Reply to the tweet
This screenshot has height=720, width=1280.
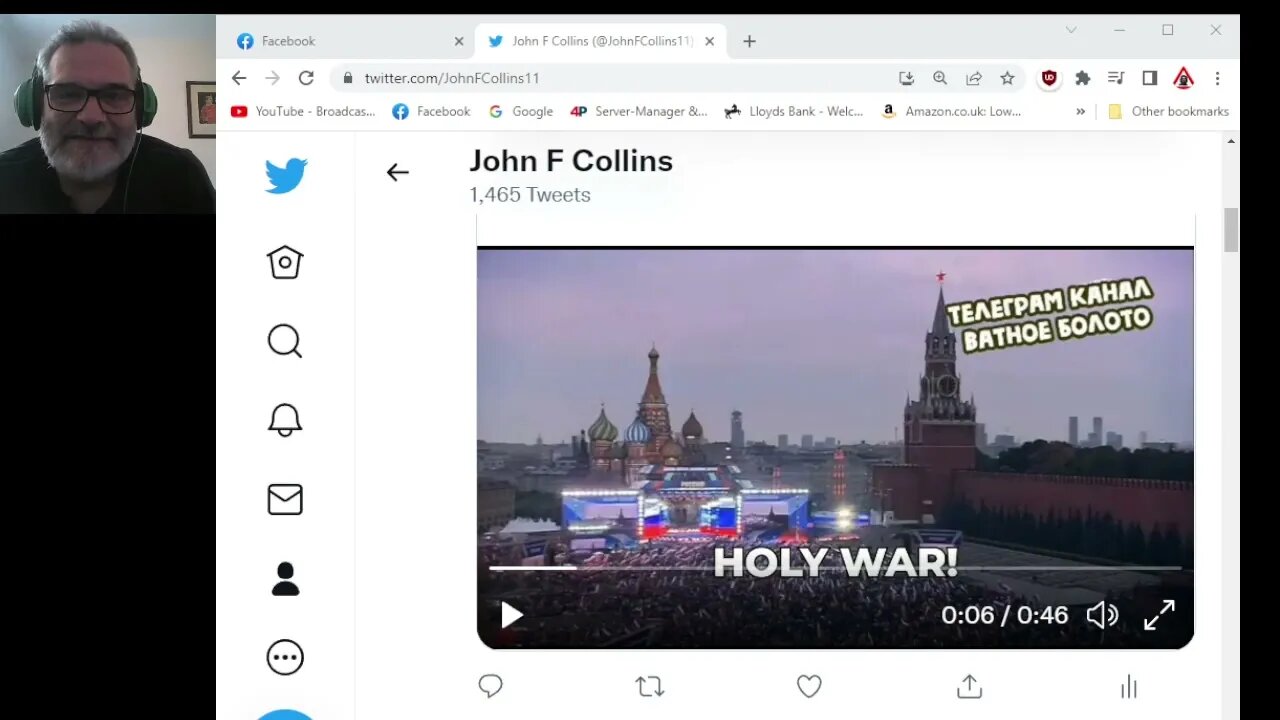(x=490, y=686)
